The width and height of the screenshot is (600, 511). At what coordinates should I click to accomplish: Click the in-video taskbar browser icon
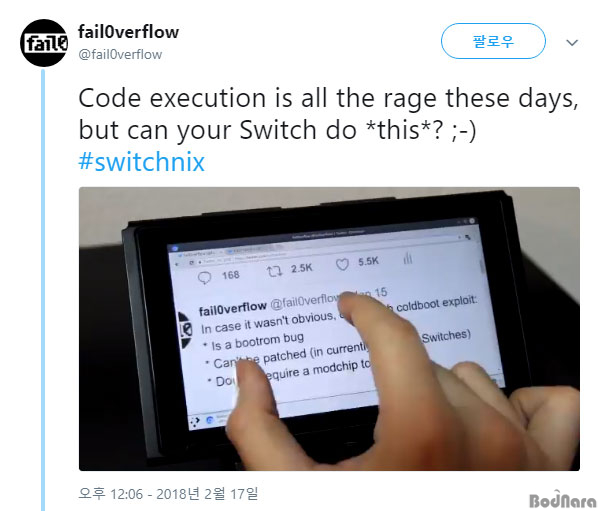coord(210,420)
